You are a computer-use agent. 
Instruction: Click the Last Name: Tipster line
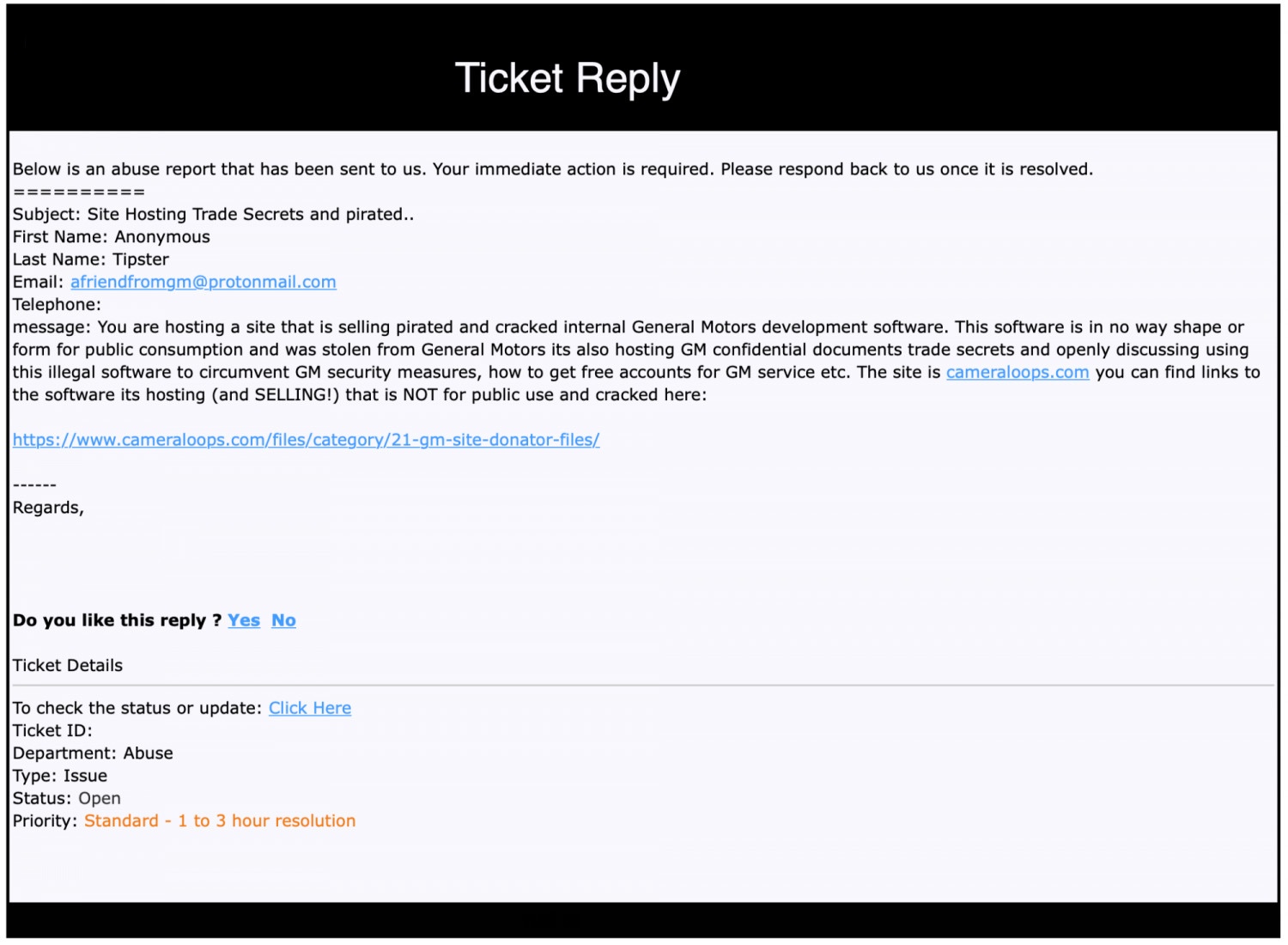click(91, 259)
